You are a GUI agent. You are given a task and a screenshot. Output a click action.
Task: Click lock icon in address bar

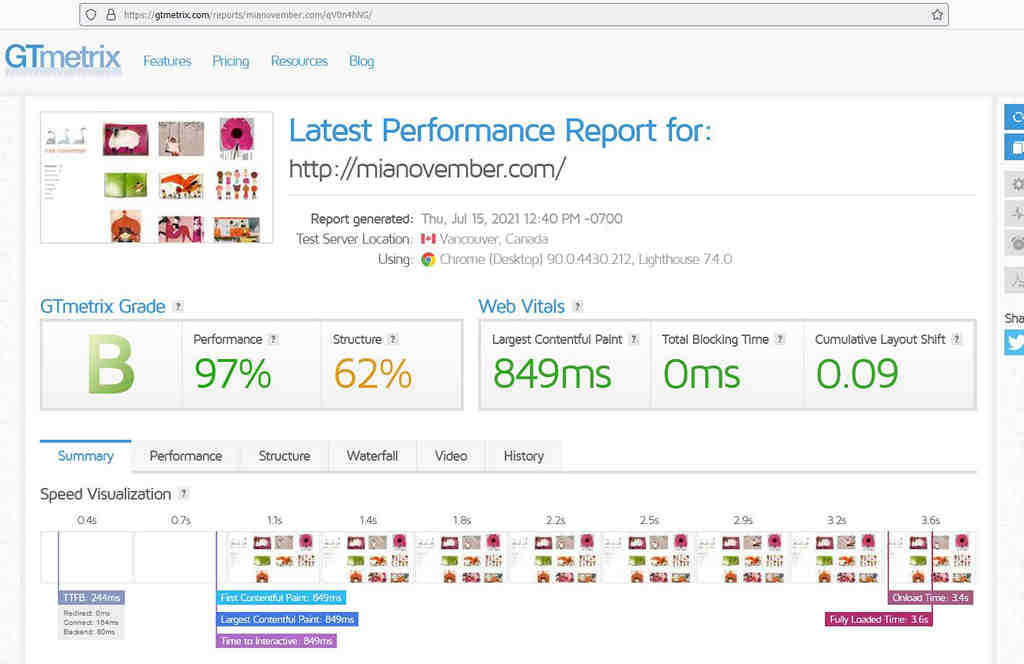(111, 14)
